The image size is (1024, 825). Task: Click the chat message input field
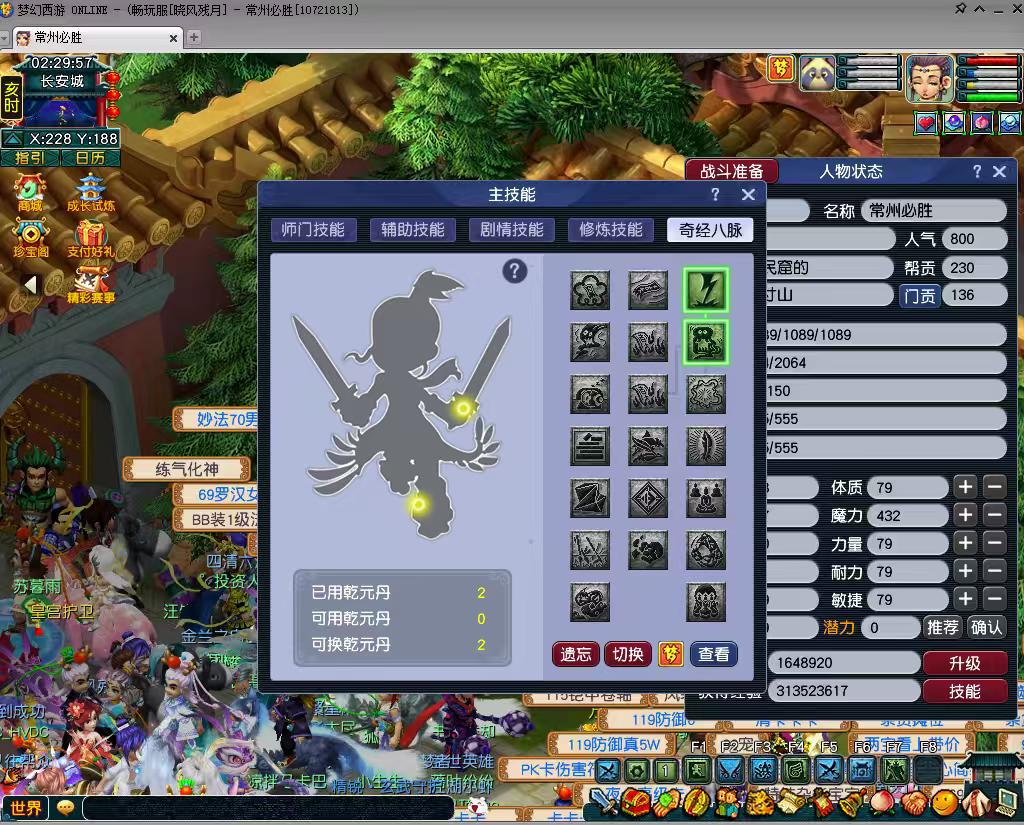pos(268,808)
